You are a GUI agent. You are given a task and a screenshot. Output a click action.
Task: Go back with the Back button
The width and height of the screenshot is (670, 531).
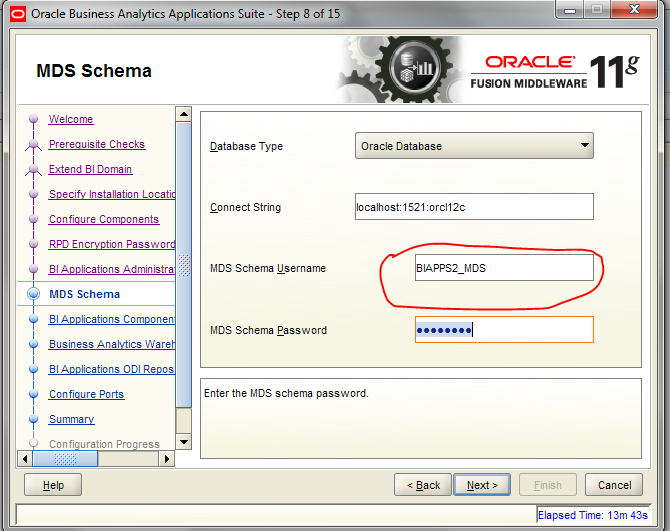click(423, 485)
